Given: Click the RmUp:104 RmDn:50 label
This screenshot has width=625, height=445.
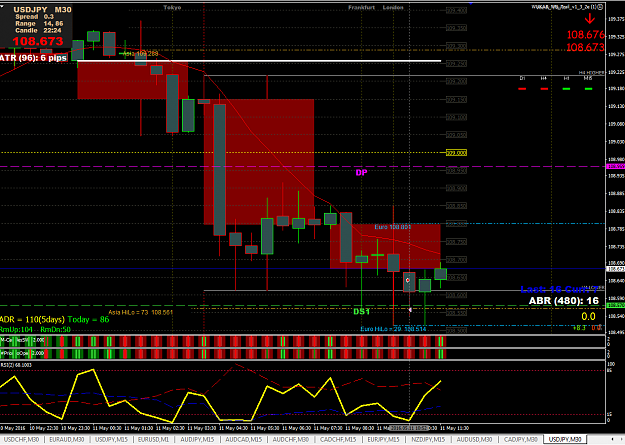Looking at the screenshot, I should pos(35,330).
